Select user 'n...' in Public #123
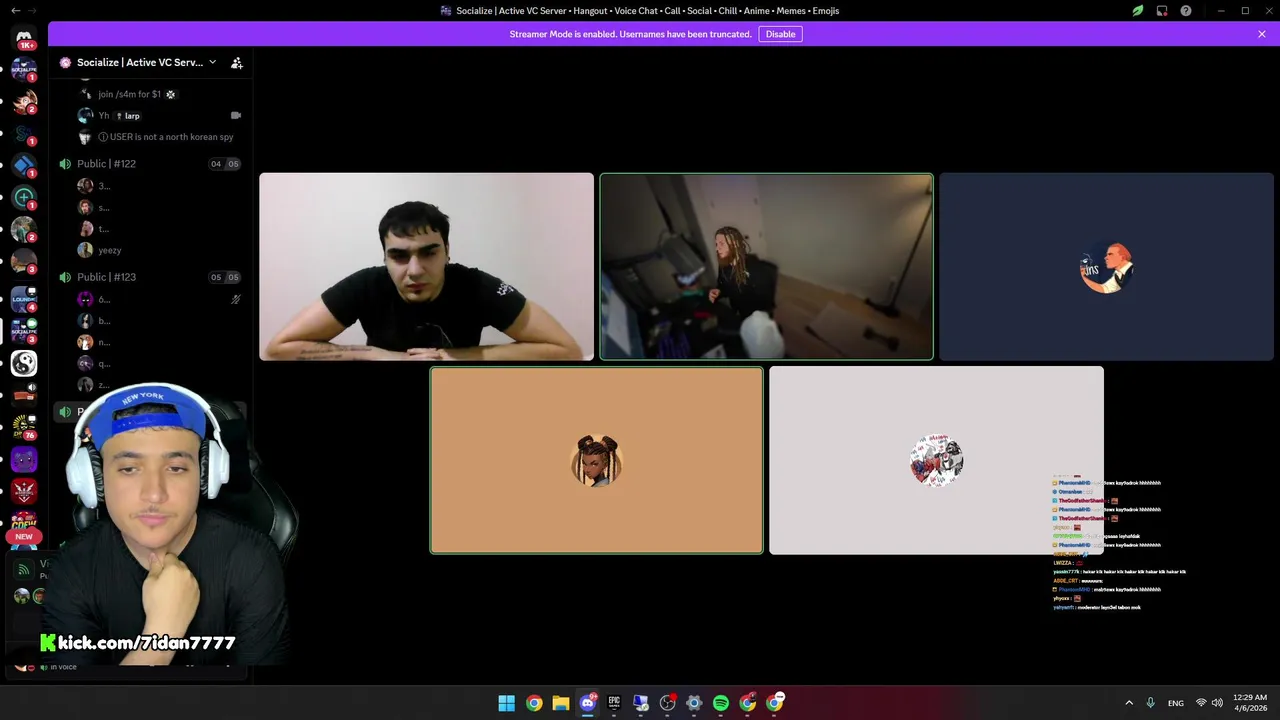The height and width of the screenshot is (720, 1280). 160,342
